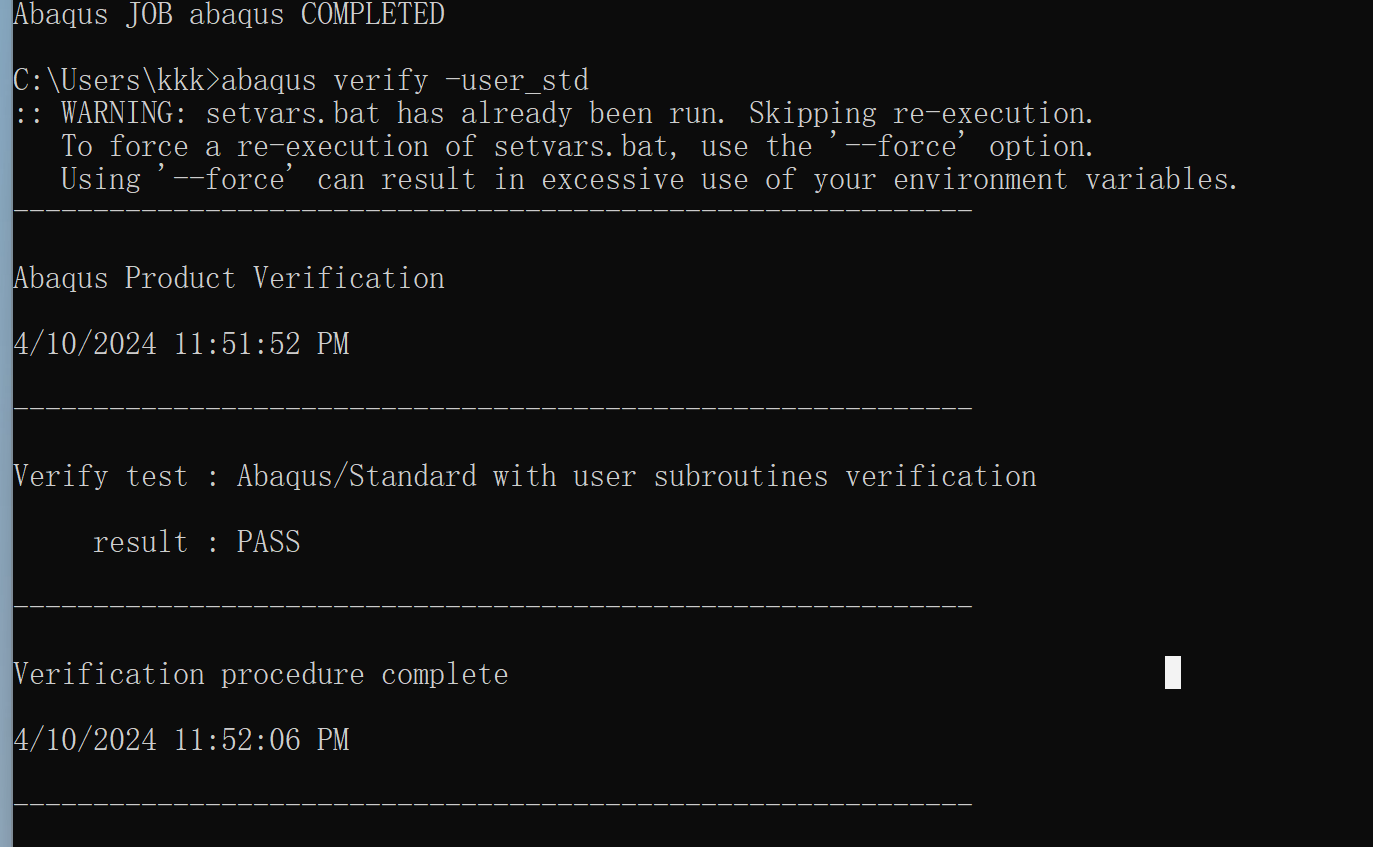Viewport: 1373px width, 847px height.
Task: Click the dashed separator below the final timestamp
Action: [x=492, y=804]
